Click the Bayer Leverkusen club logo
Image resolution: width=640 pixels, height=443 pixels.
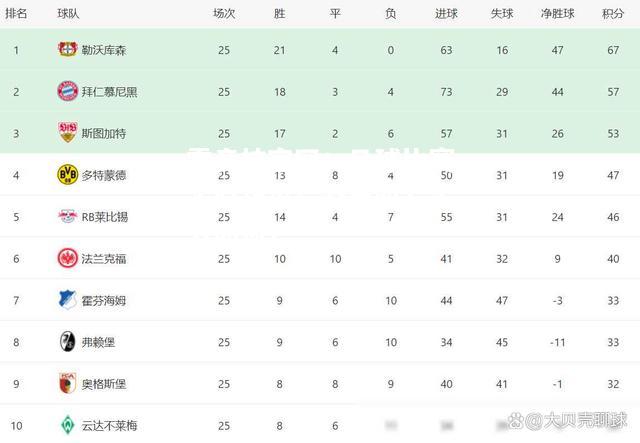click(x=67, y=49)
